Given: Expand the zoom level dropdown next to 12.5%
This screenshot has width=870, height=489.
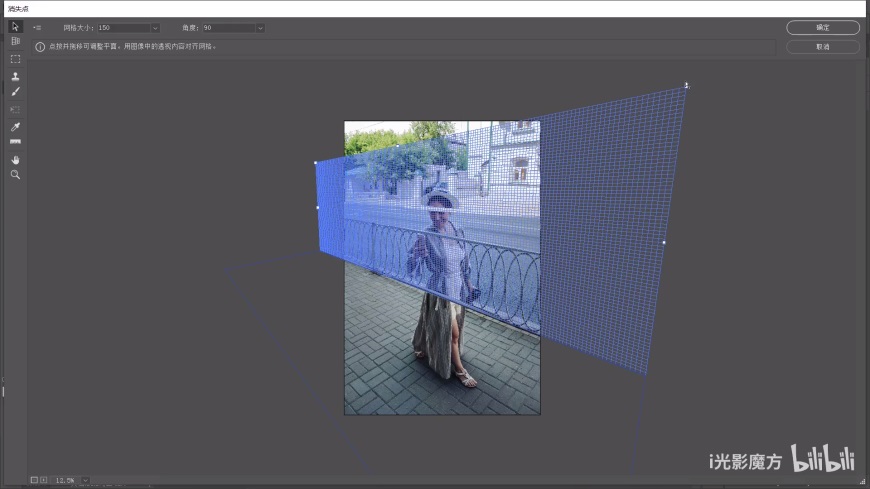Looking at the screenshot, I should pyautogui.click(x=85, y=480).
